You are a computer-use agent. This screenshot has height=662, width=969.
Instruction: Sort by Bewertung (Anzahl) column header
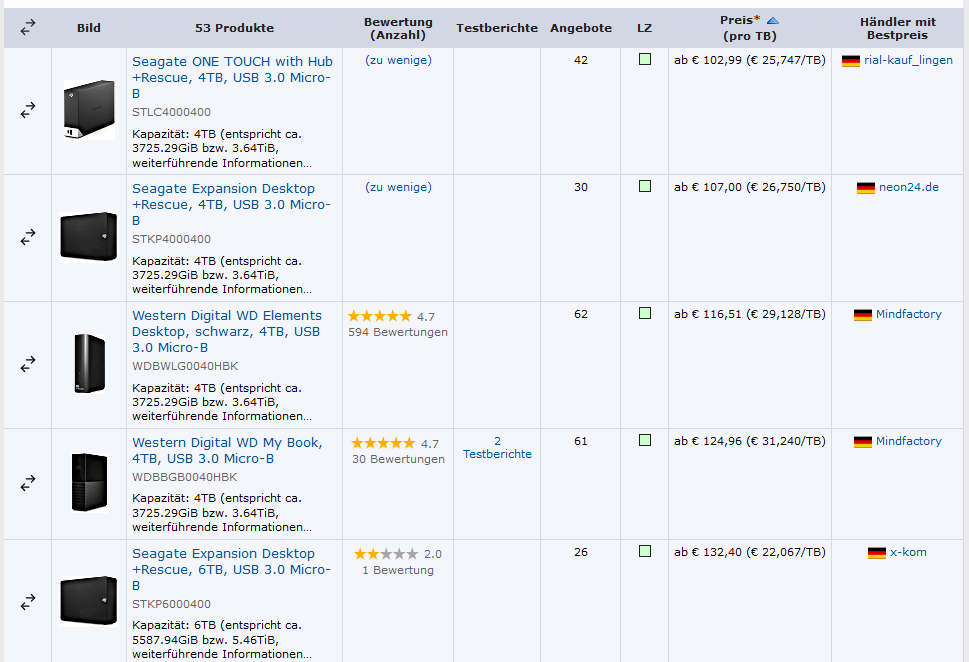click(x=398, y=28)
